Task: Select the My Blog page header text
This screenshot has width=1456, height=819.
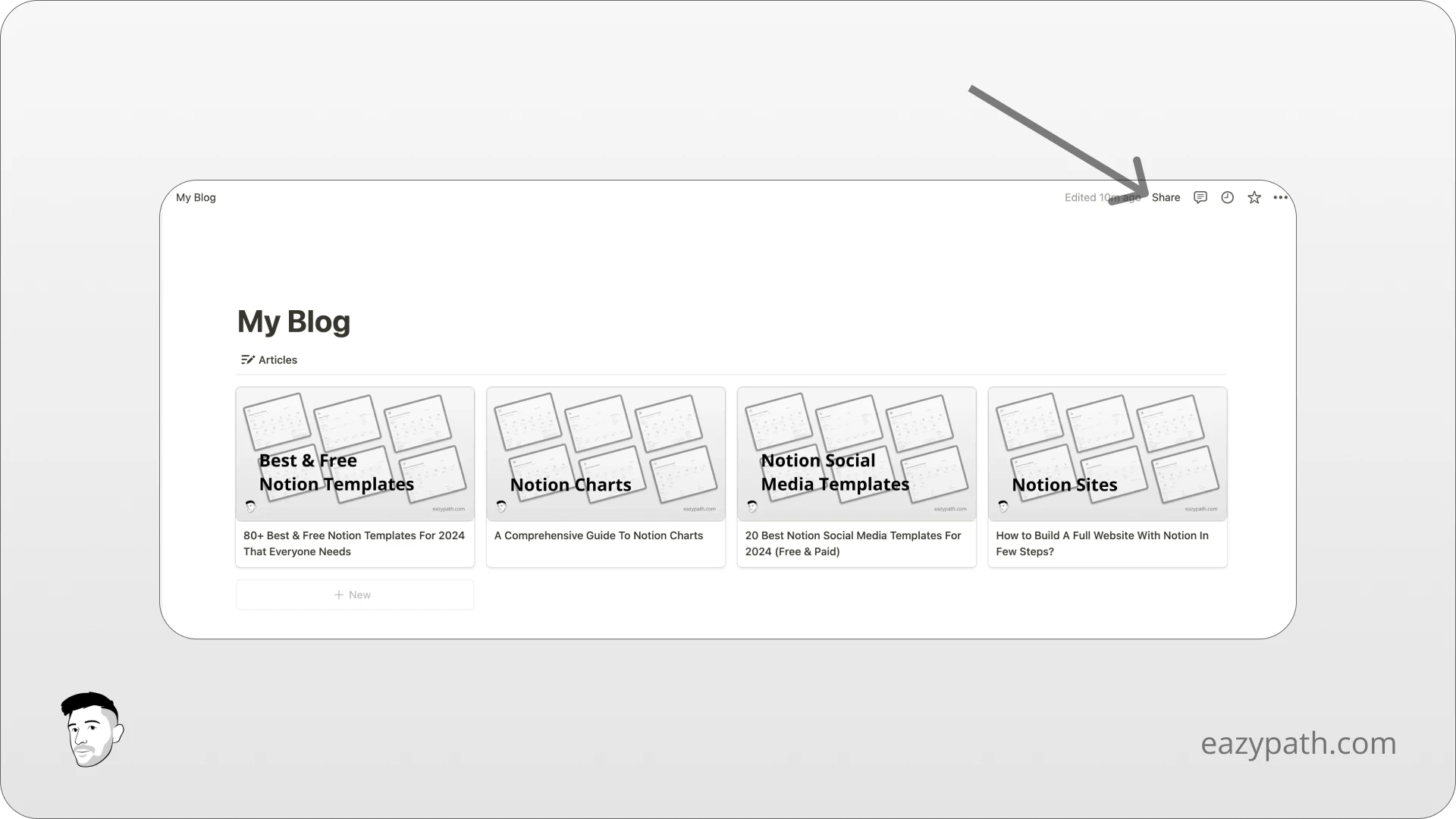Action: click(x=293, y=321)
